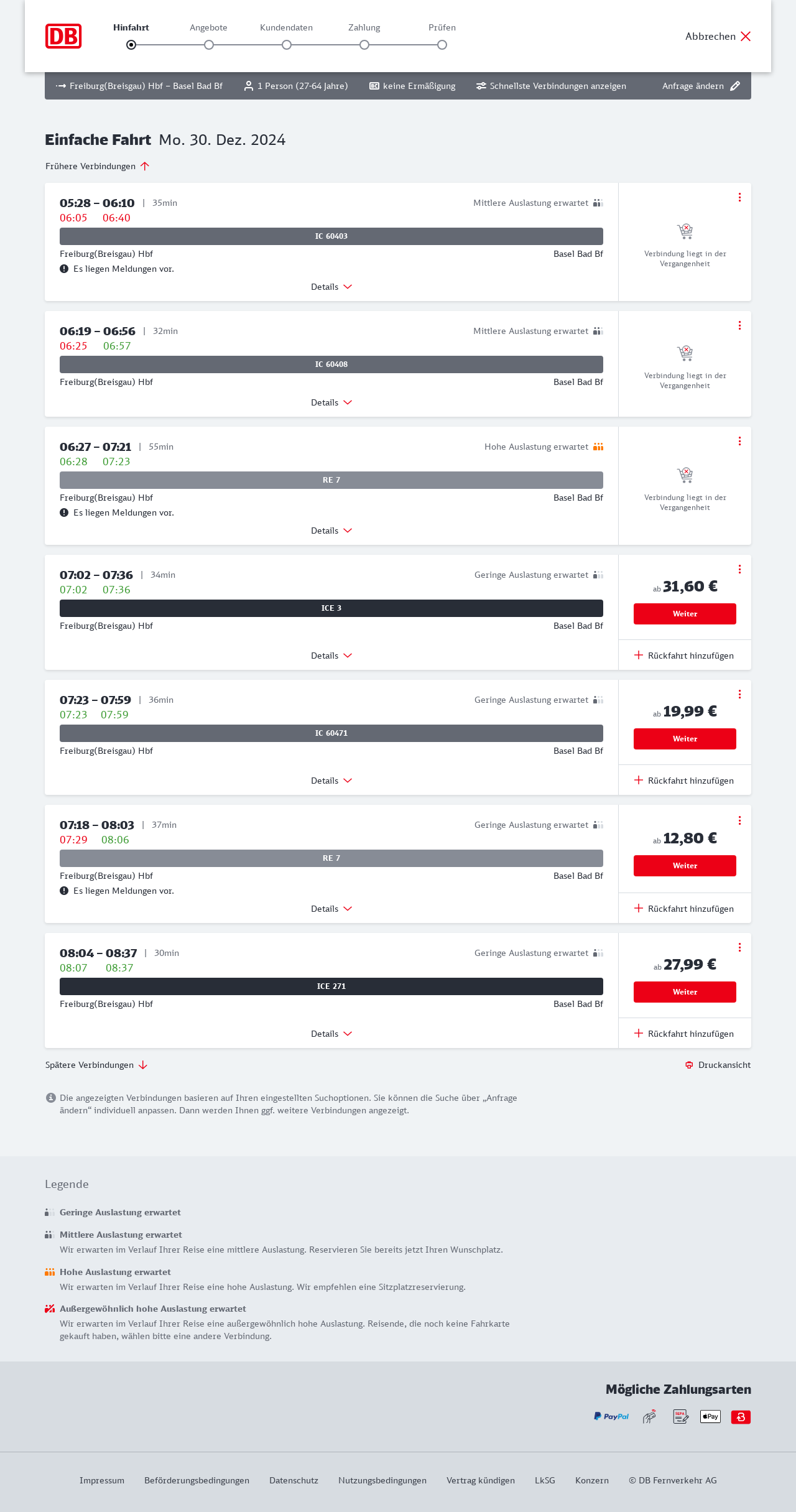The width and height of the screenshot is (796, 1512).
Task: Click the PayPal payment icon
Action: tap(611, 1416)
